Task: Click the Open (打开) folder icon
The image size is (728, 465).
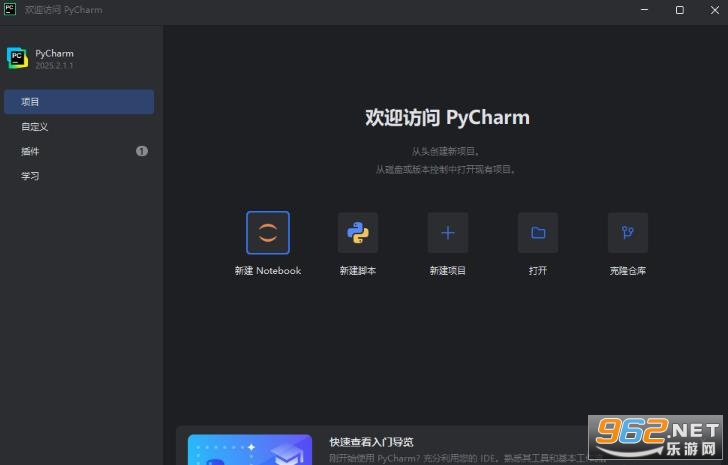Action: [x=538, y=232]
